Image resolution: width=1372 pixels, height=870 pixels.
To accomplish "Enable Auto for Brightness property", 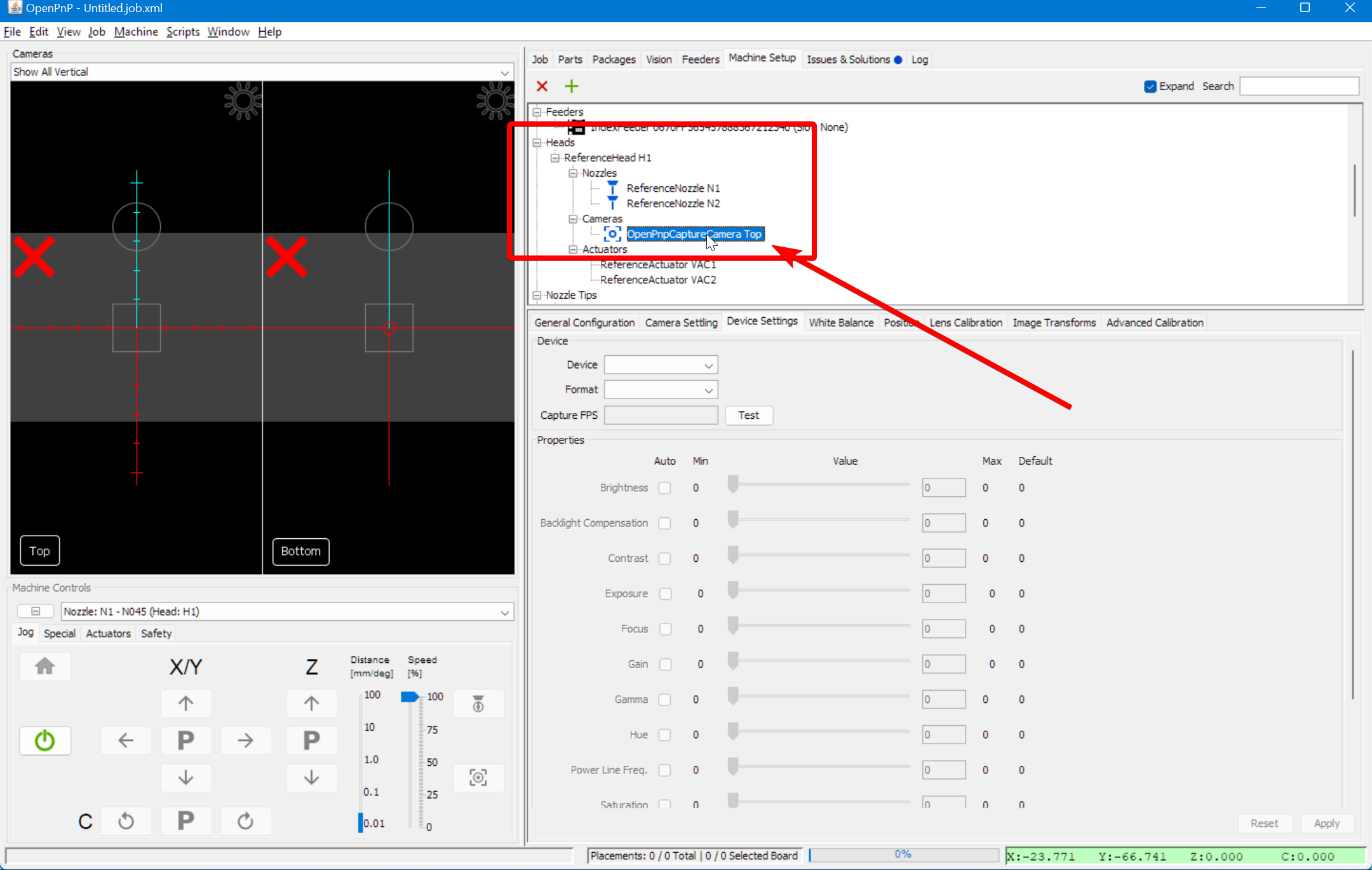I will tap(664, 487).
